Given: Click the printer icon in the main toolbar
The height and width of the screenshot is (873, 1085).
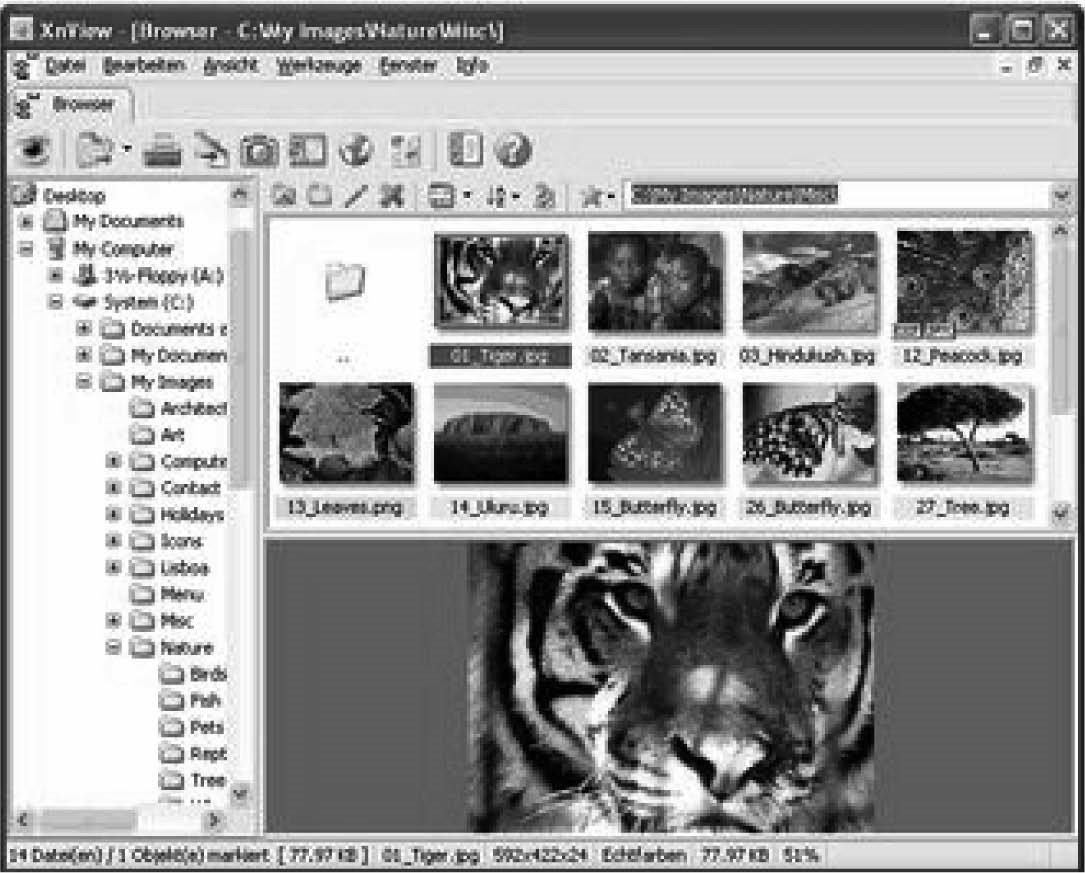Looking at the screenshot, I should (162, 151).
